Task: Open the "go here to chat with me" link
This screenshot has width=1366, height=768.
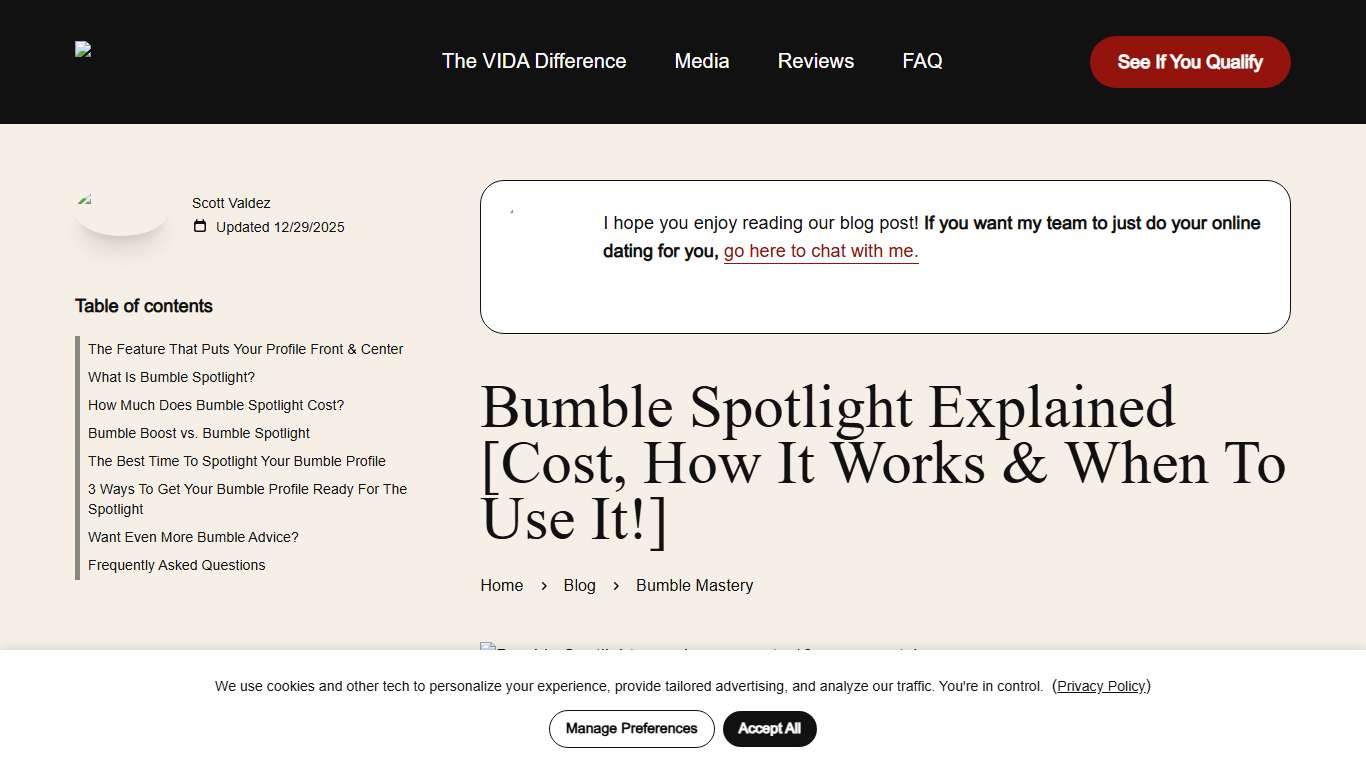Action: (819, 251)
